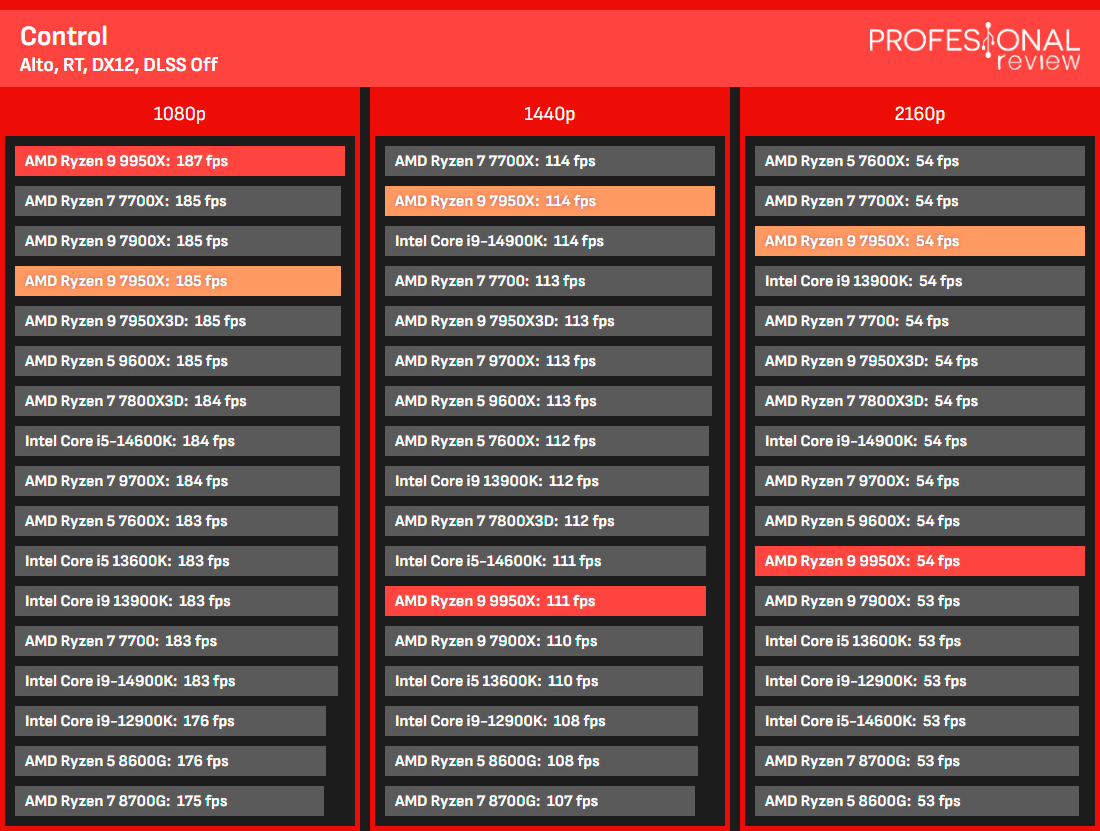
Task: Click 'AMD Ryzen 9 7950X: 185 fps' bar
Action: [177, 281]
